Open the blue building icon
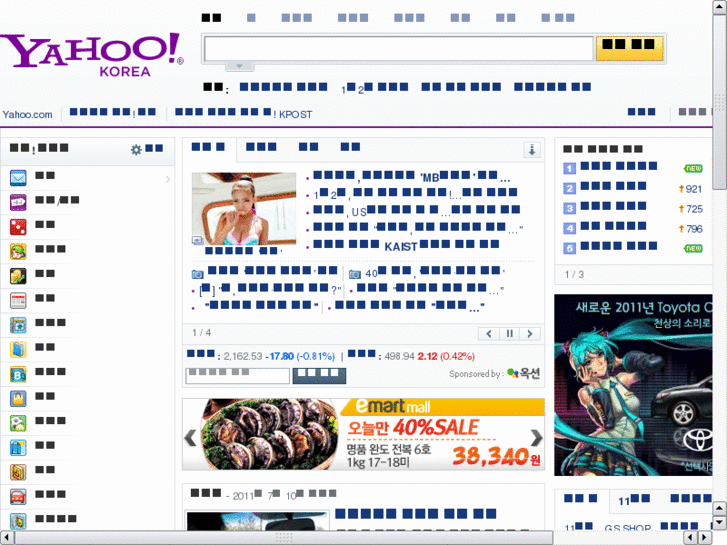727x545 pixels. click(x=18, y=448)
